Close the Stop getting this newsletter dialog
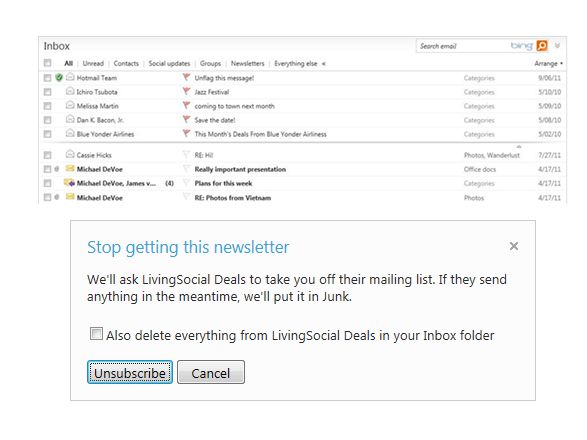587x440 pixels. coord(514,246)
